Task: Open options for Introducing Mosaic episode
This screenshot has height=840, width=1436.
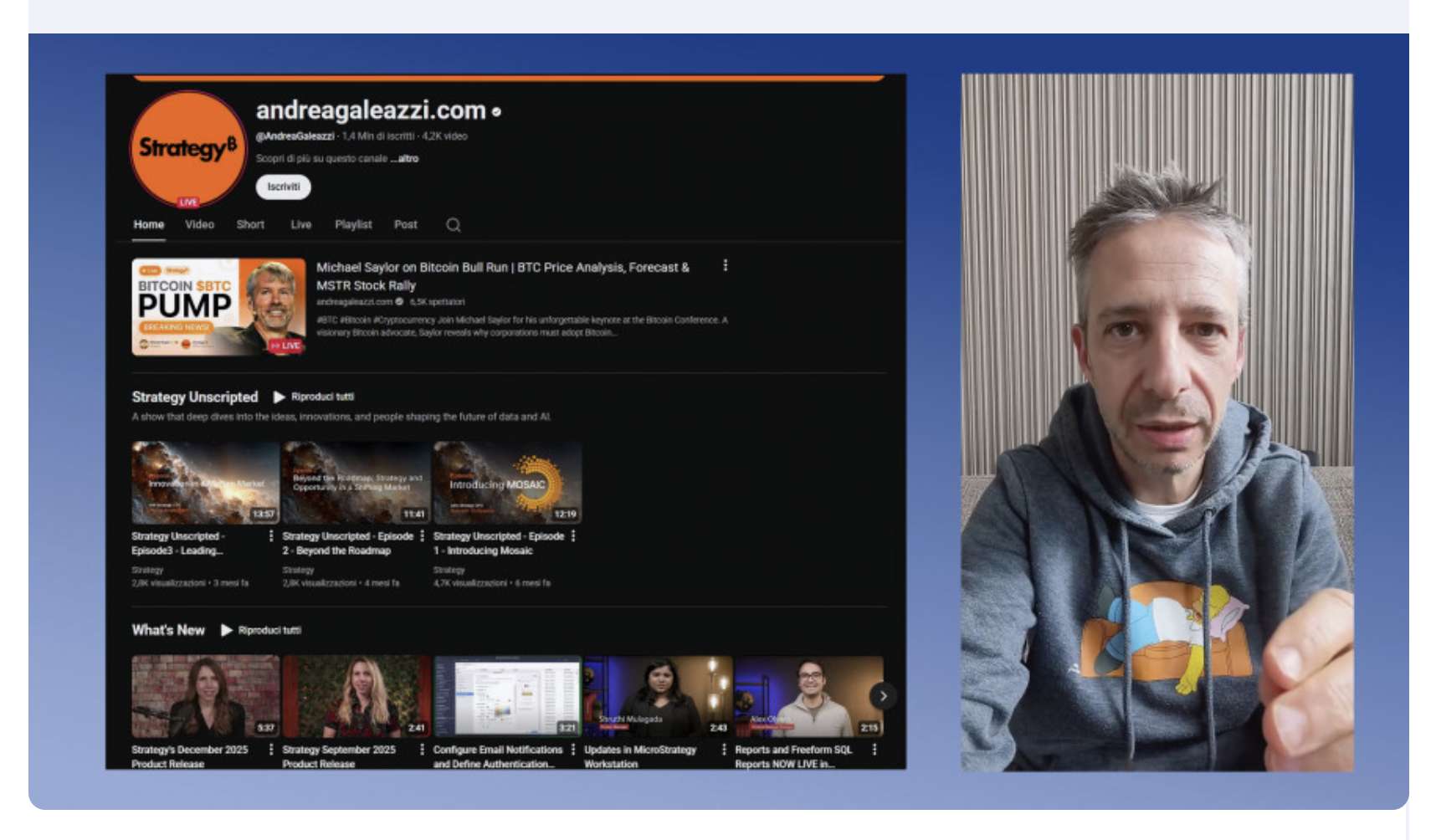Action: [573, 536]
